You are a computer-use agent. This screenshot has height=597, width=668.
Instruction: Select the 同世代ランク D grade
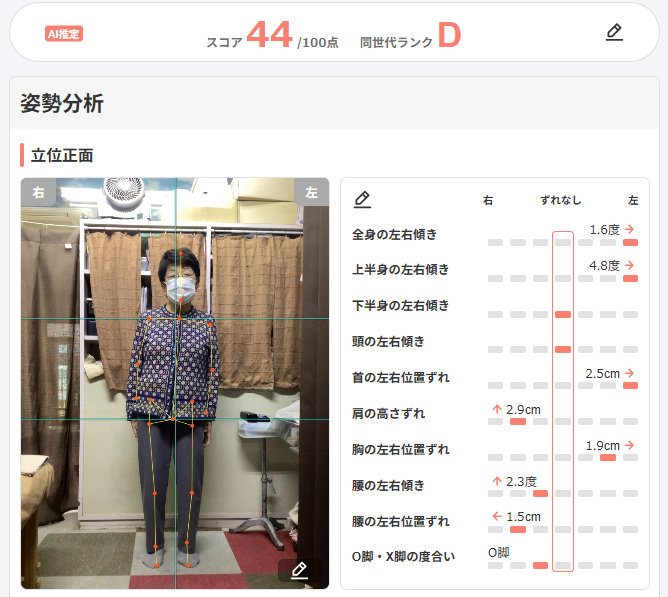(x=449, y=35)
